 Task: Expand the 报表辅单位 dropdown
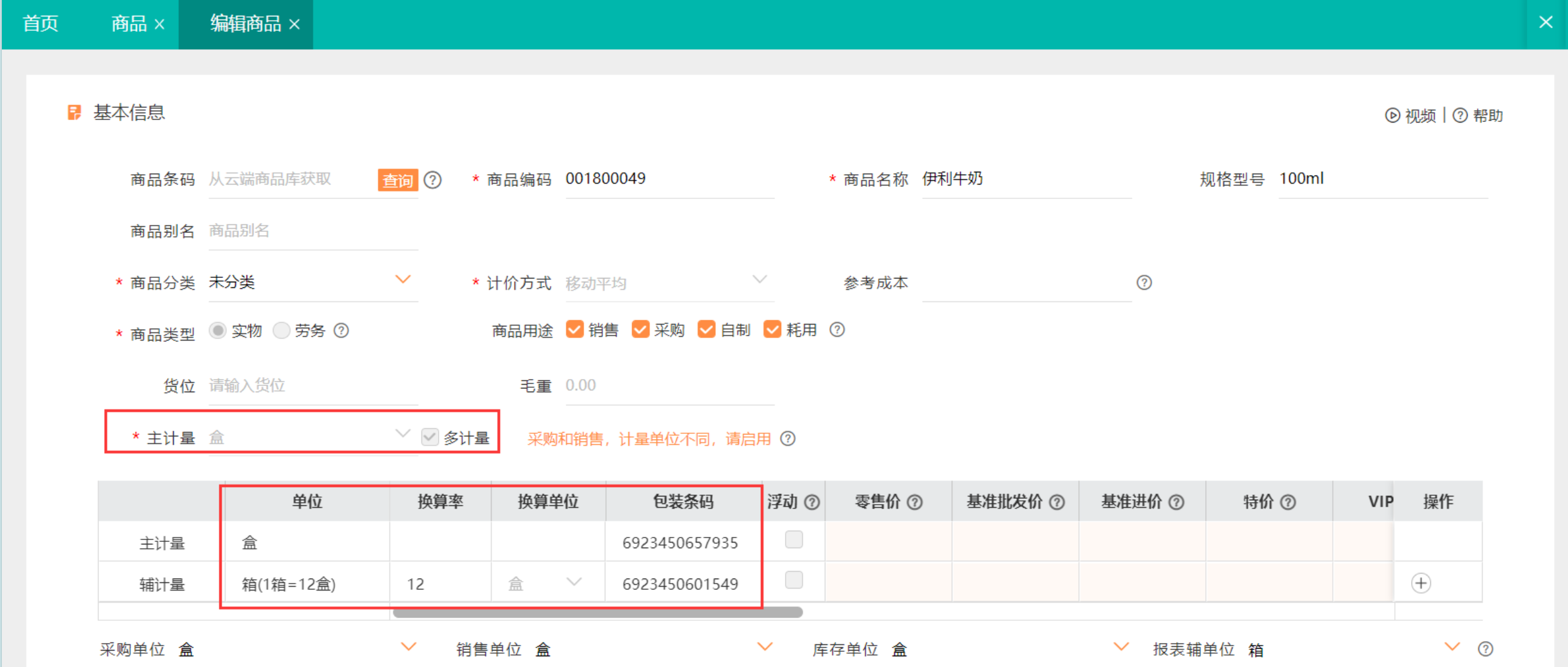1452,647
